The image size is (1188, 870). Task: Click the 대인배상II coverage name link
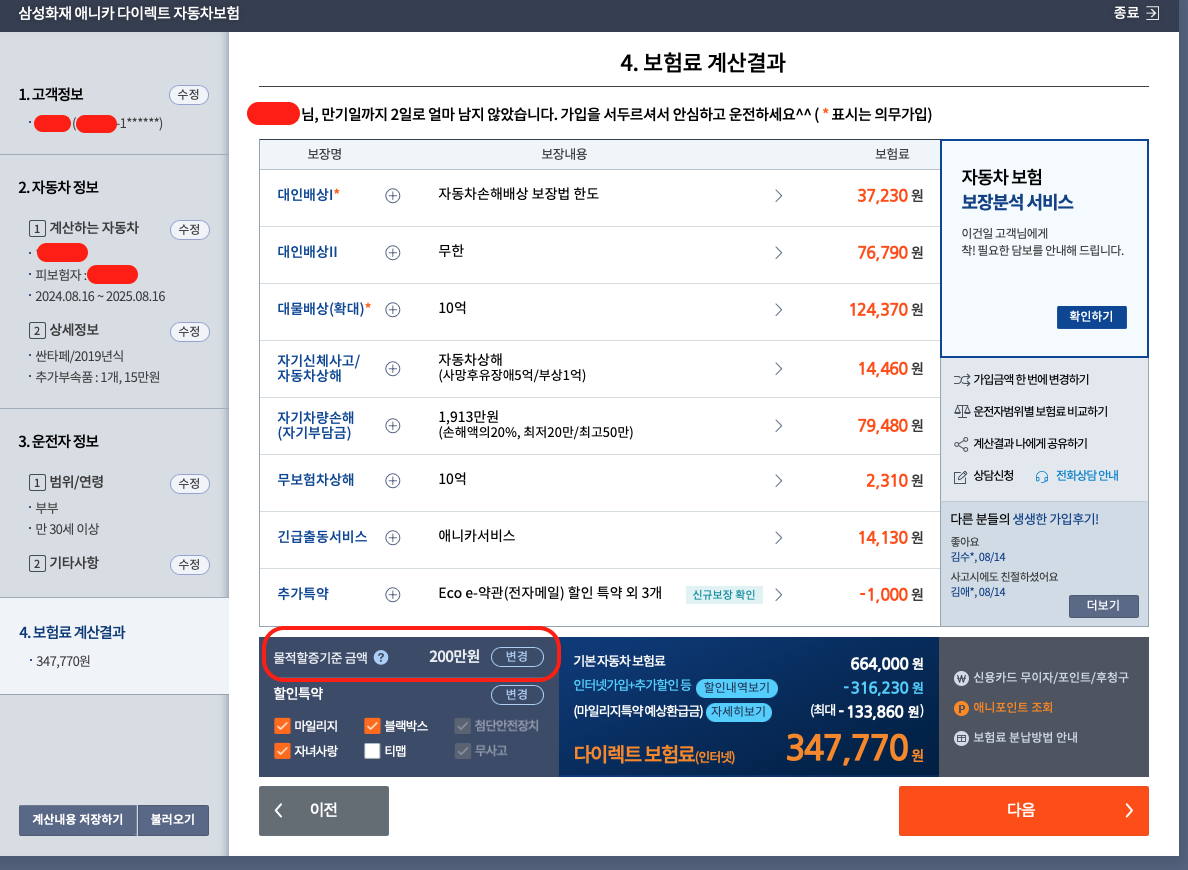pos(308,252)
